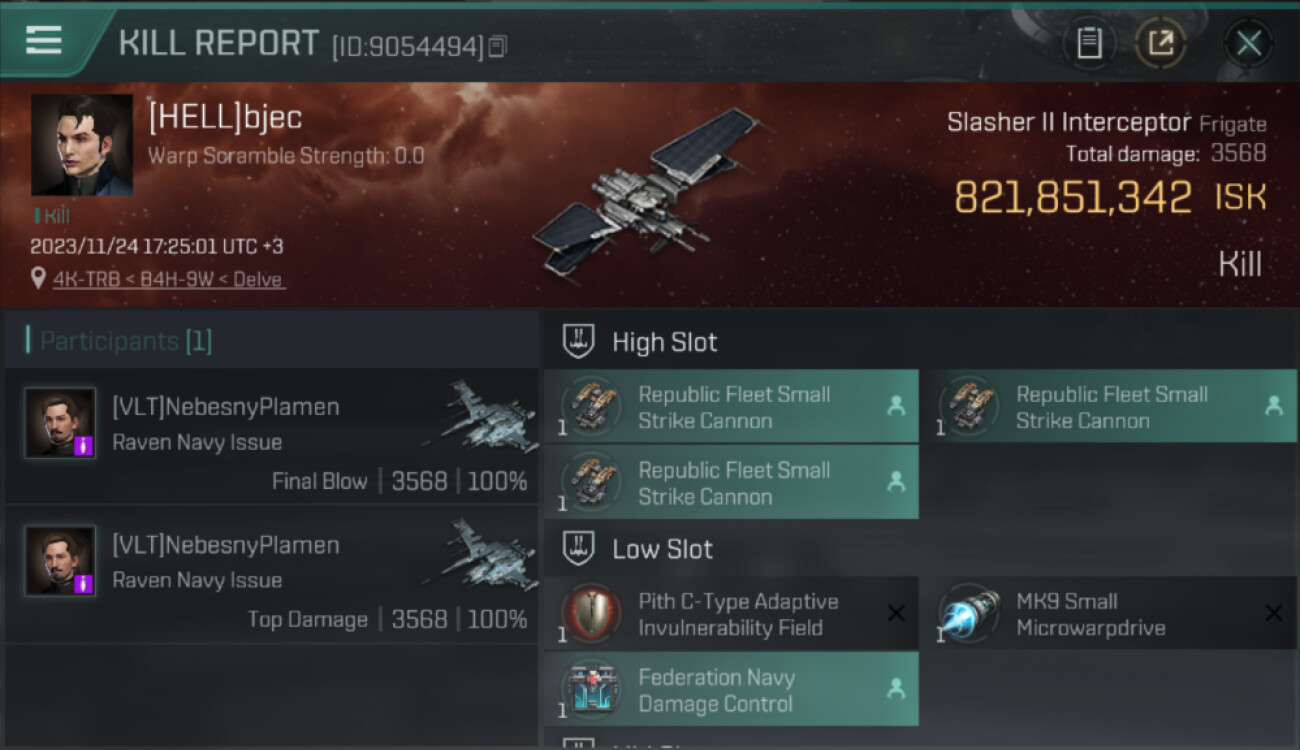1300x750 pixels.
Task: Select the MK9 Small Microwarpdrive icon
Action: coord(968,613)
